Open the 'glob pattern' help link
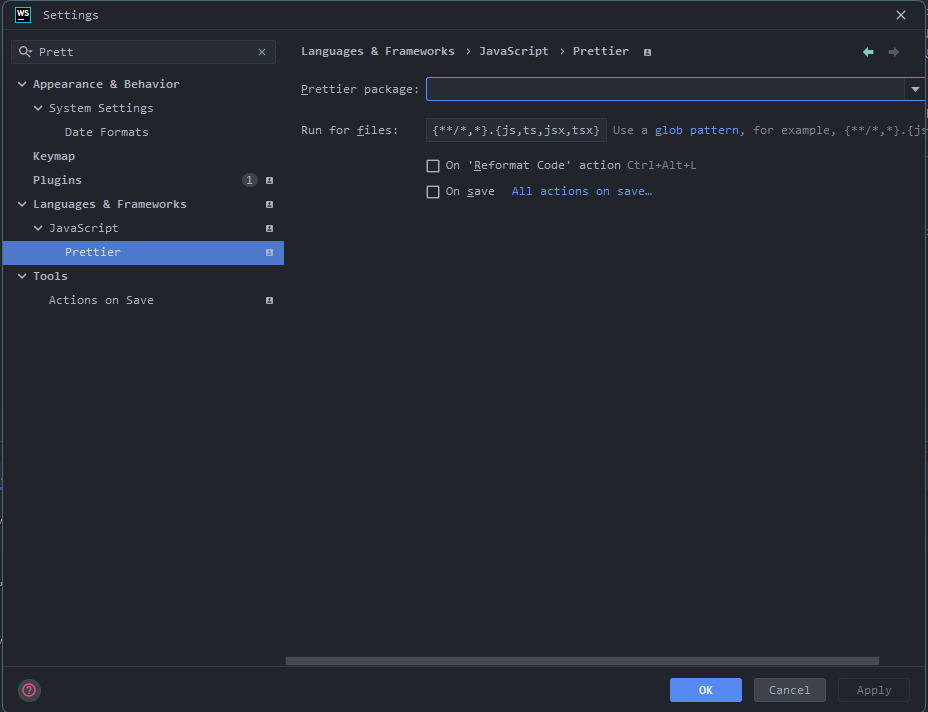The image size is (928, 712). click(x=697, y=130)
